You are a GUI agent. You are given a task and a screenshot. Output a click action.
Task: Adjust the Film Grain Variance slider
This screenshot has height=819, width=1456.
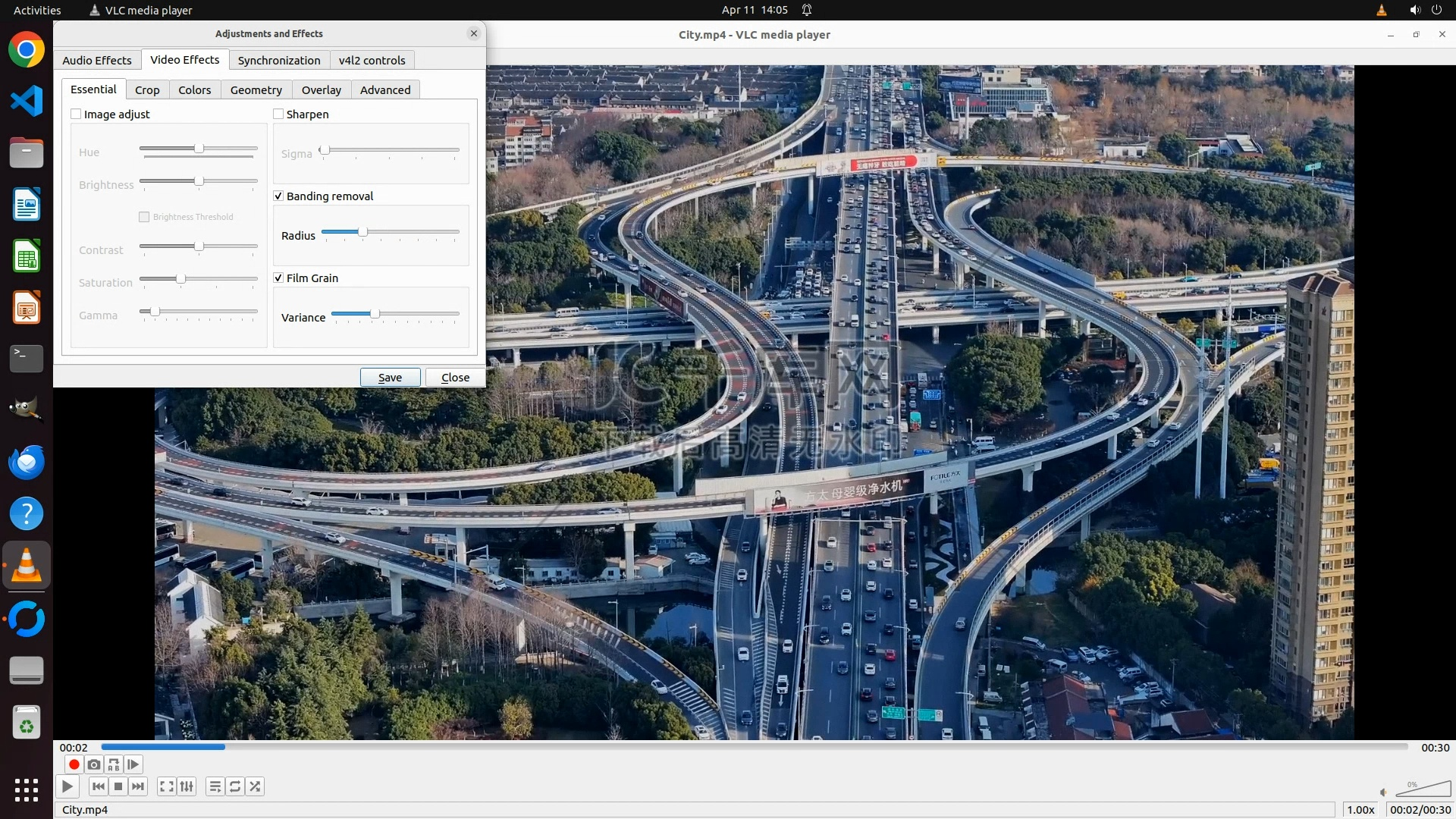click(x=375, y=314)
